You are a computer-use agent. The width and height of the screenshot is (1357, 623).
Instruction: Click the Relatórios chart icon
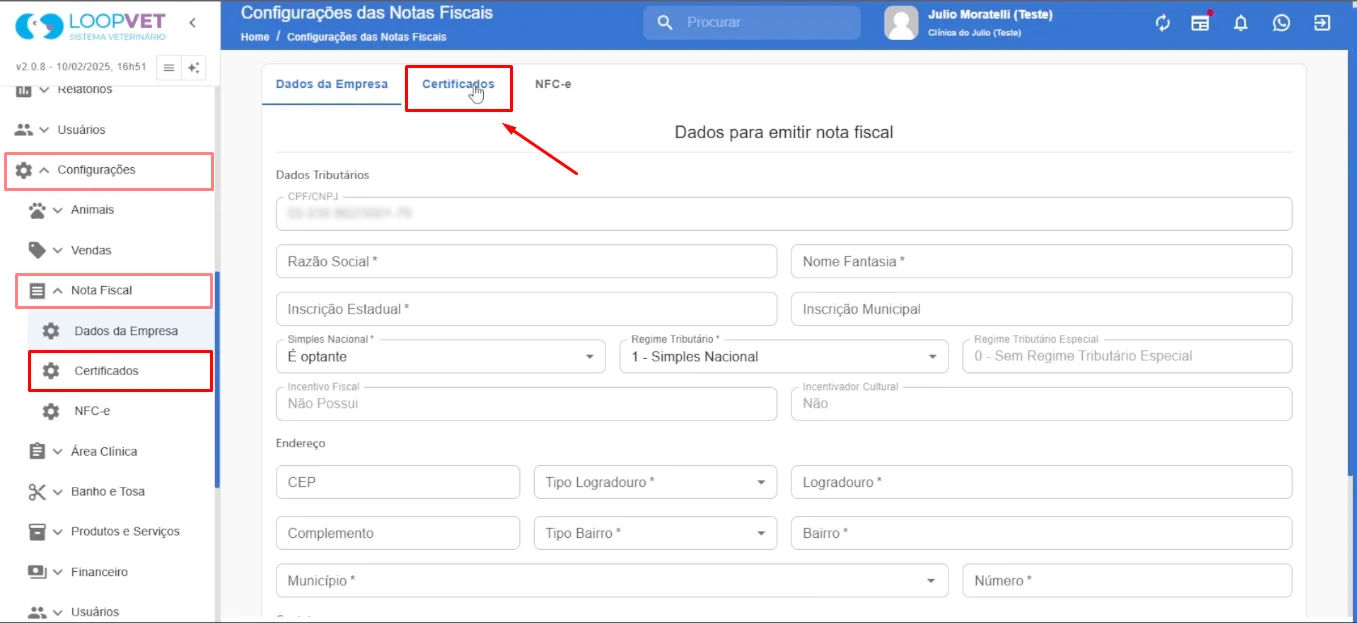(x=23, y=91)
